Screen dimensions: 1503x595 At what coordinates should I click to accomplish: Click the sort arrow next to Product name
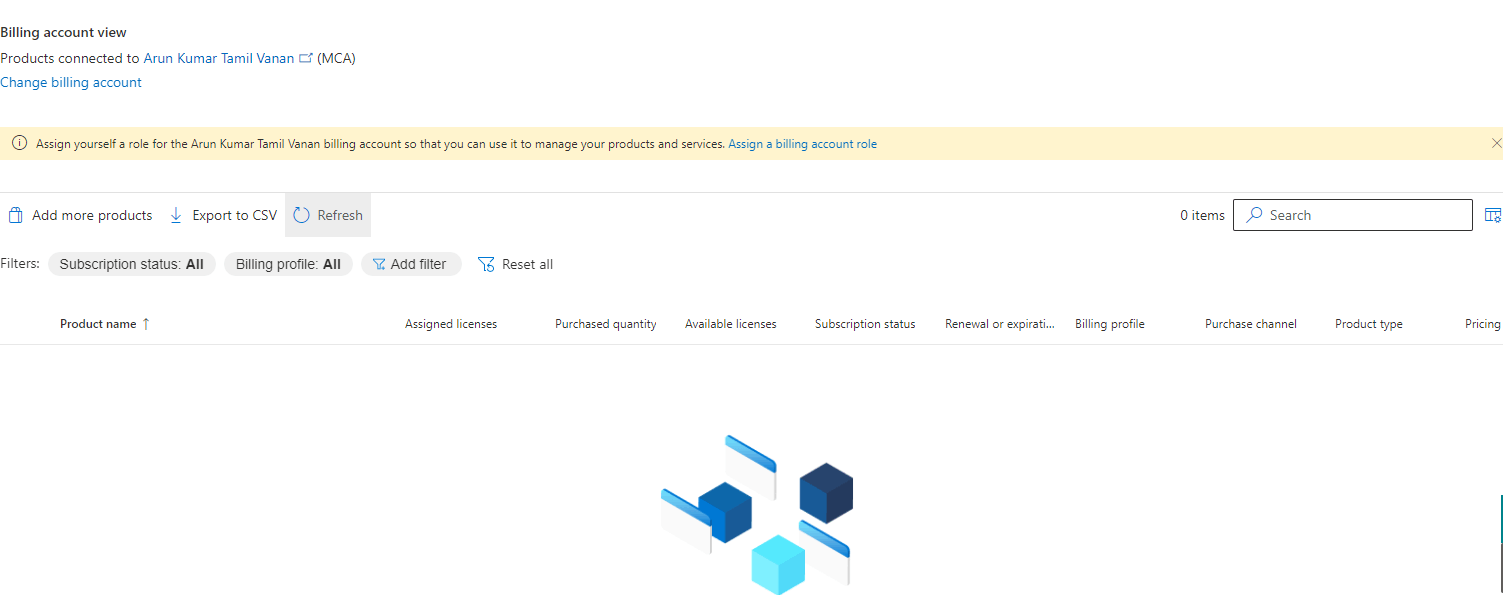pyautogui.click(x=146, y=324)
